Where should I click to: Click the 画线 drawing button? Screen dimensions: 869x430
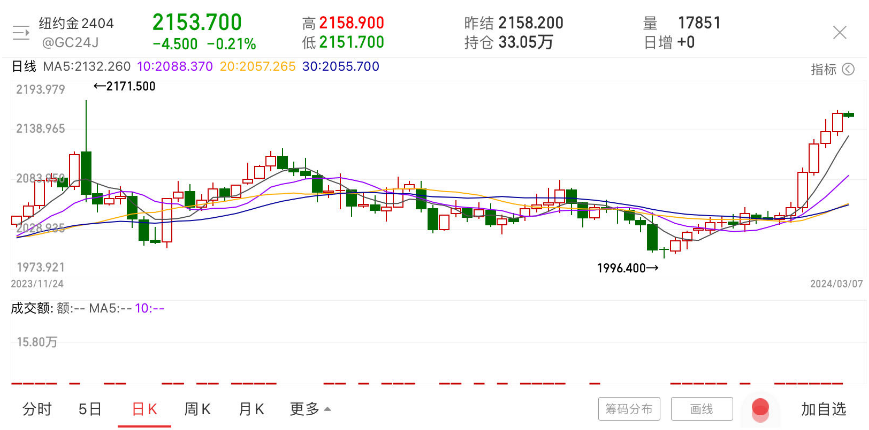click(702, 409)
